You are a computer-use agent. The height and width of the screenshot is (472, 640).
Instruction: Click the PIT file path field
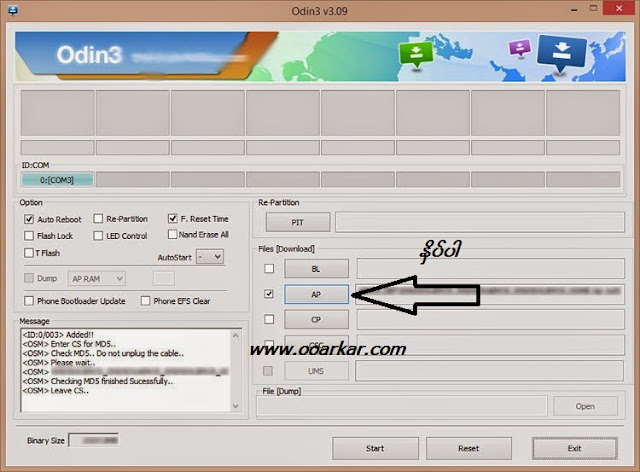(480, 222)
